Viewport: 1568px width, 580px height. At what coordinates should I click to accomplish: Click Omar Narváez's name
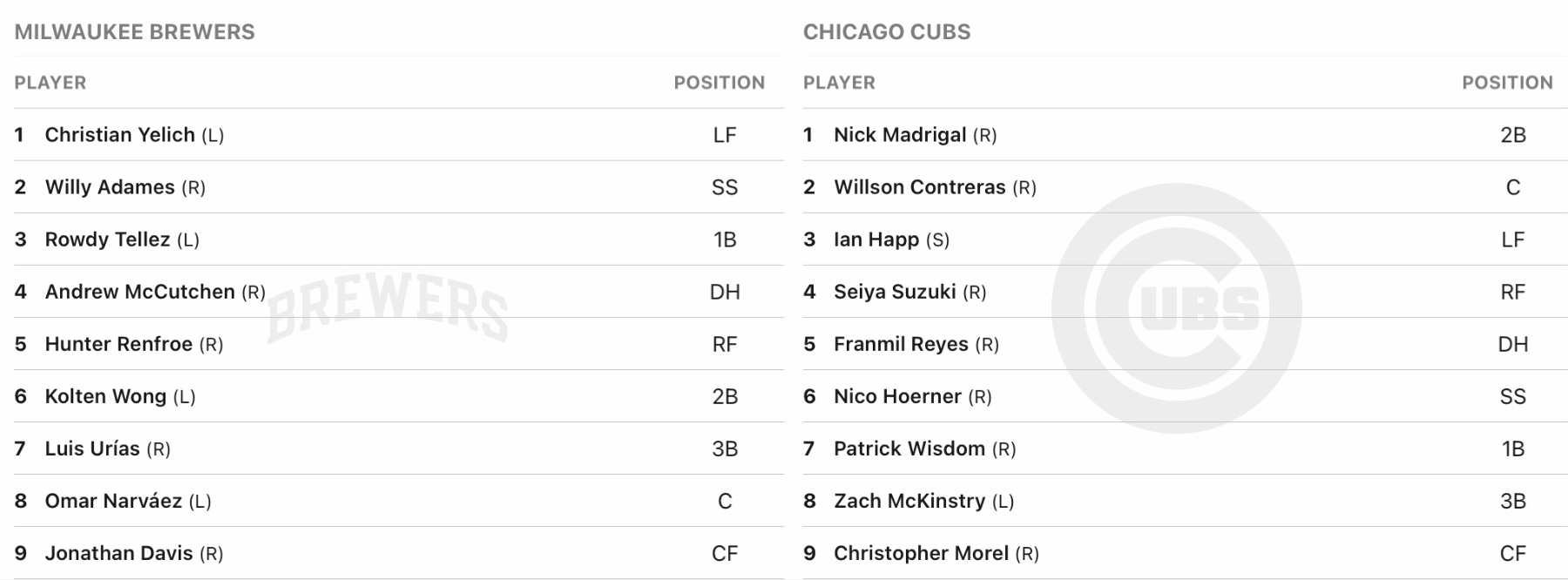tap(113, 501)
